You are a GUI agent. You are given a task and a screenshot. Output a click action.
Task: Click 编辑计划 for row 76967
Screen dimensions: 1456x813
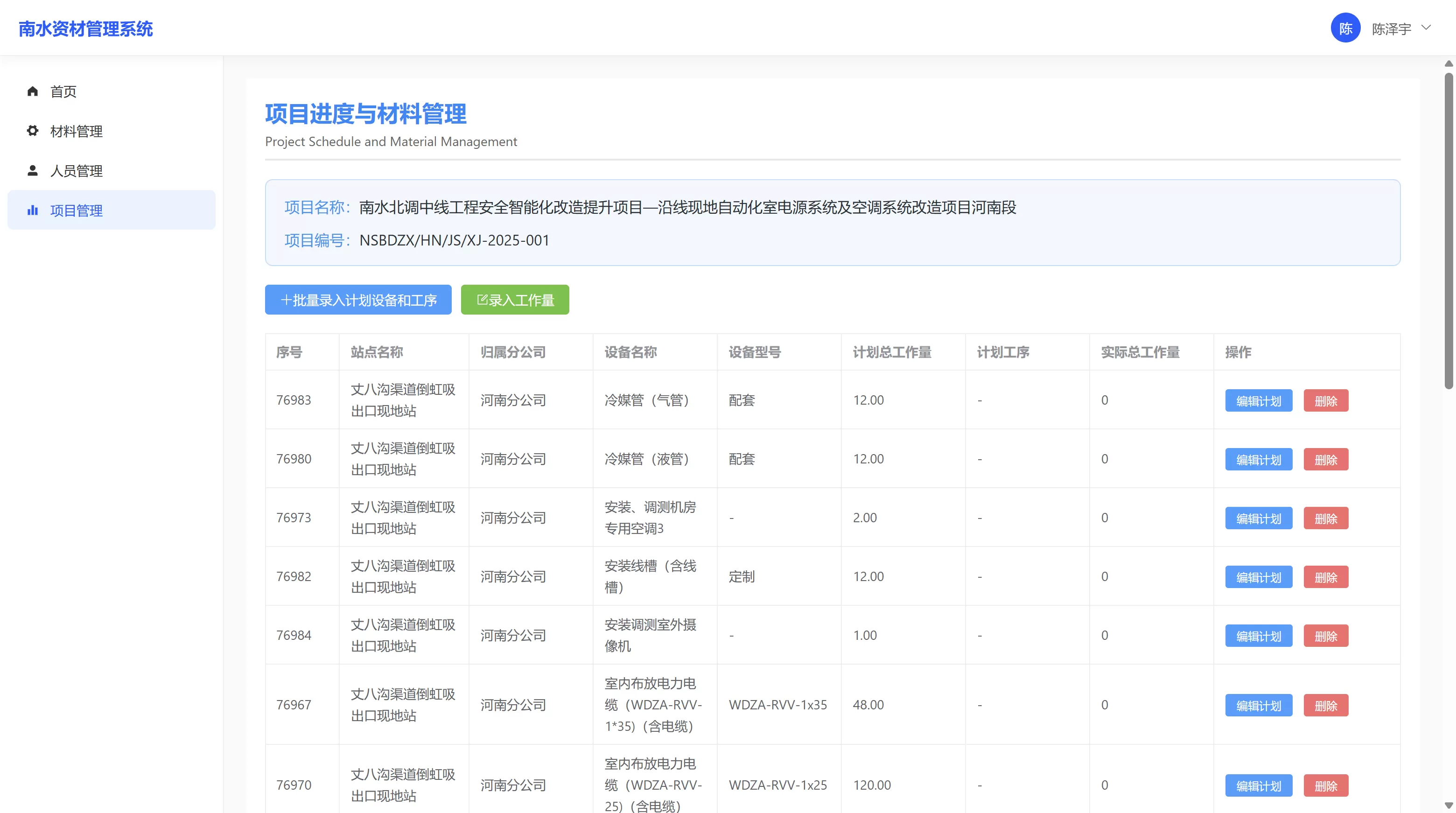[1258, 706]
